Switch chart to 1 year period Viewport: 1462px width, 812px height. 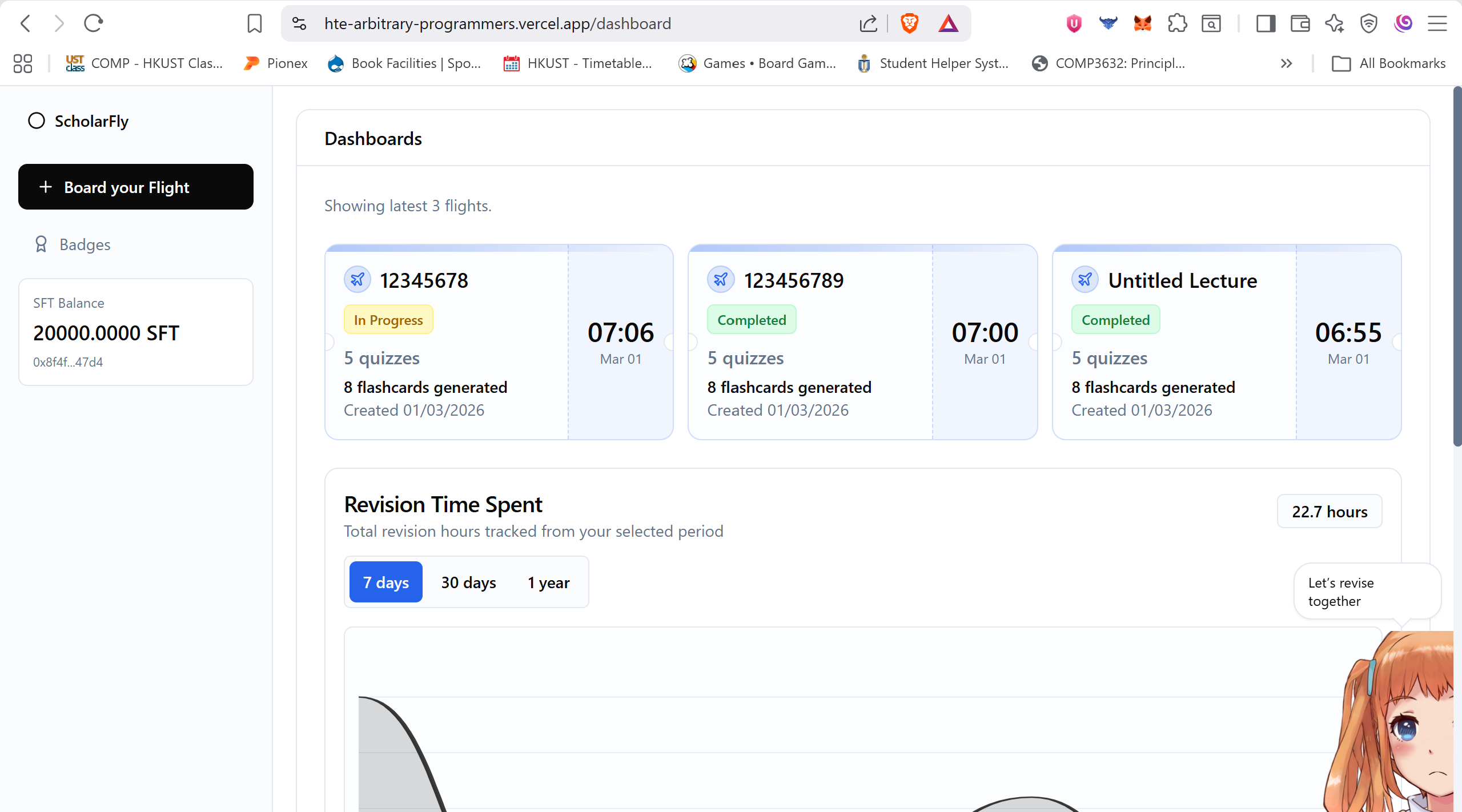(548, 582)
